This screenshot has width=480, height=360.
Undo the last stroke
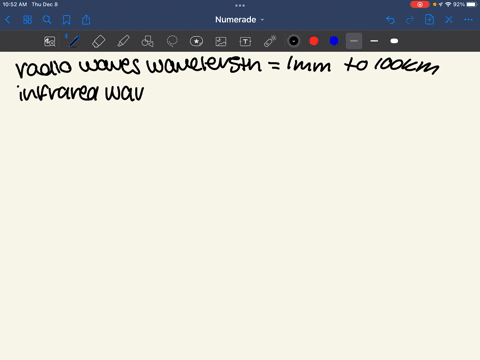[x=390, y=20]
